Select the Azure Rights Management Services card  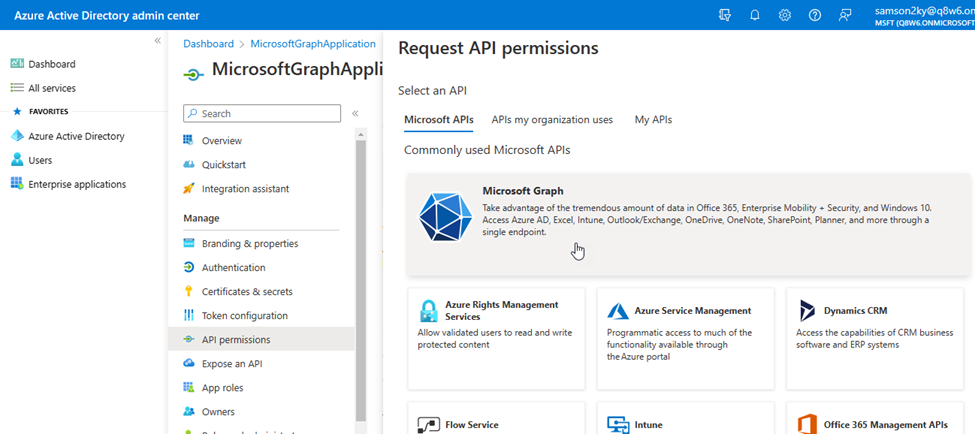click(496, 338)
